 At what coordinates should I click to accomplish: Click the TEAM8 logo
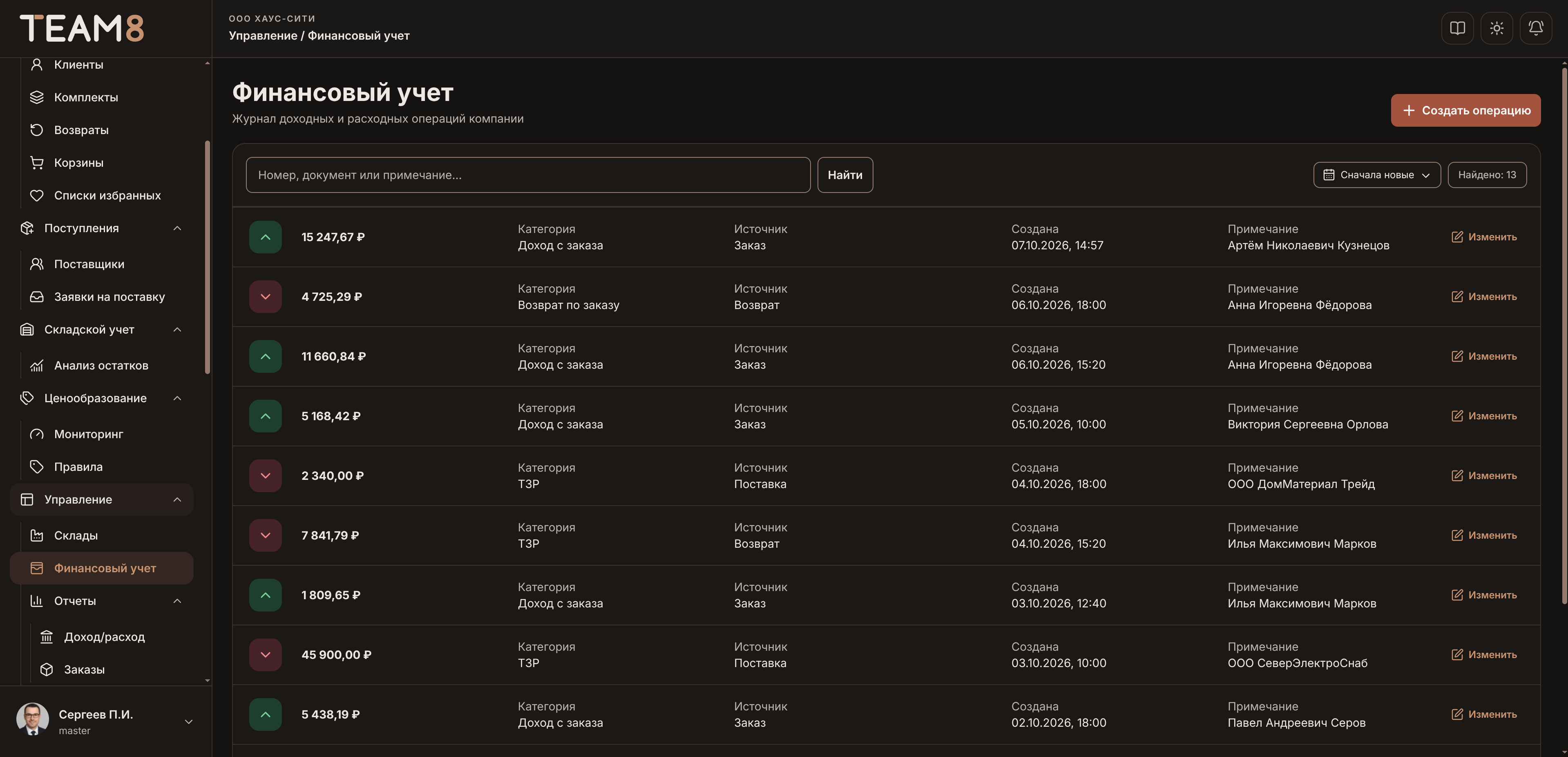pos(82,28)
